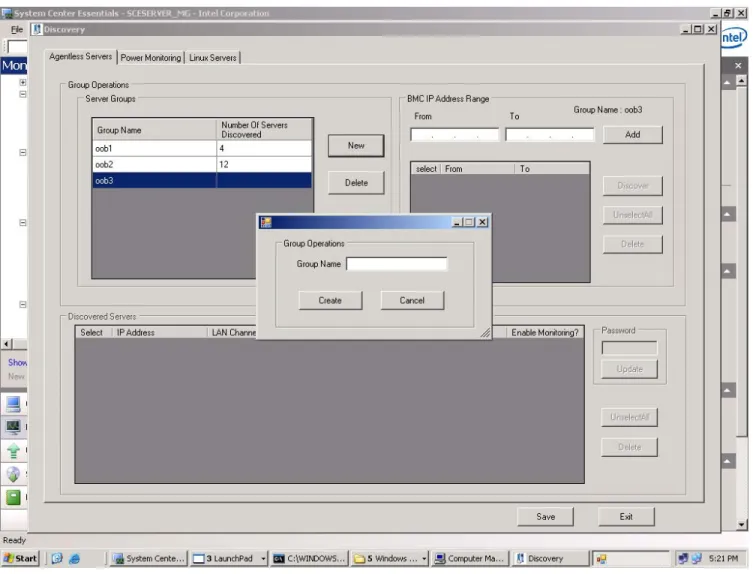The width and height of the screenshot is (753, 574).
Task: Click the green Reporting sidebar icon
Action: pos(13,497)
